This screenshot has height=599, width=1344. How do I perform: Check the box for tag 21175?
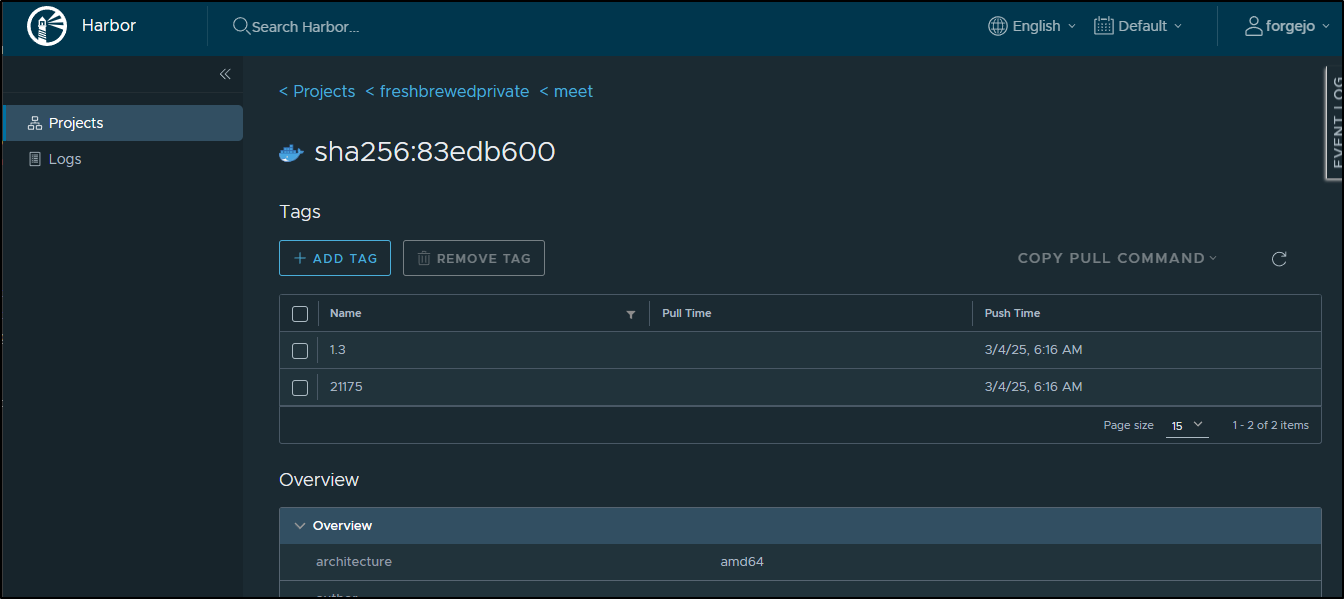tap(300, 388)
